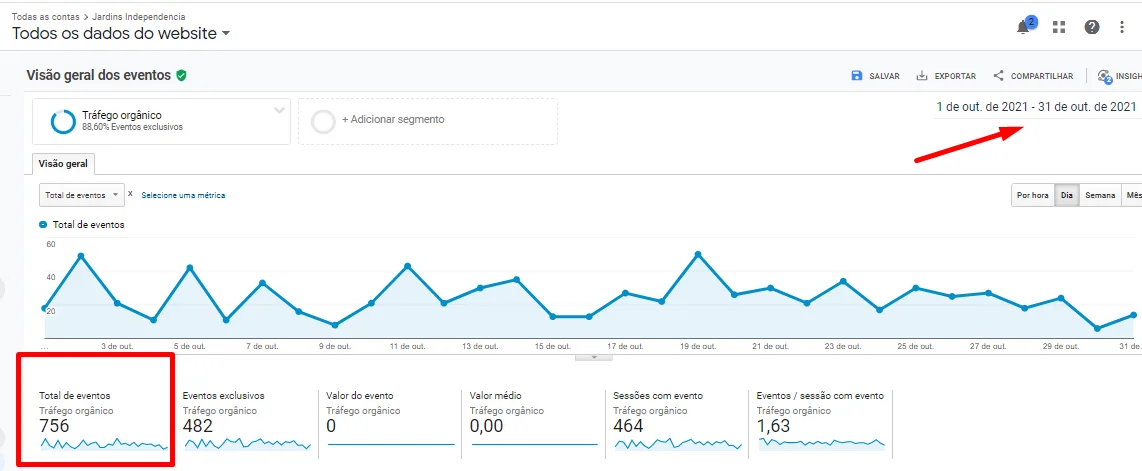
Task: Click the Compartilhar share icon
Action: click(998, 76)
